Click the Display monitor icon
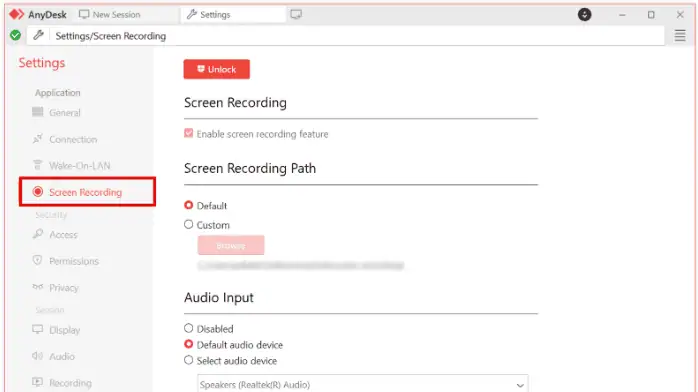Viewport: 698px width, 392px height. [38, 329]
